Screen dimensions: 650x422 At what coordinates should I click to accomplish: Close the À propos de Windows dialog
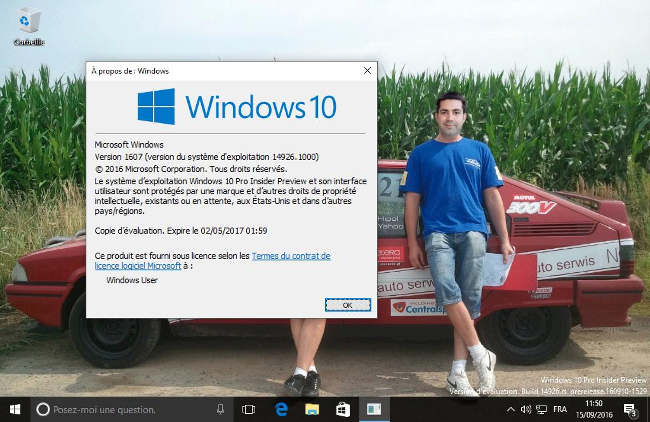(x=367, y=71)
